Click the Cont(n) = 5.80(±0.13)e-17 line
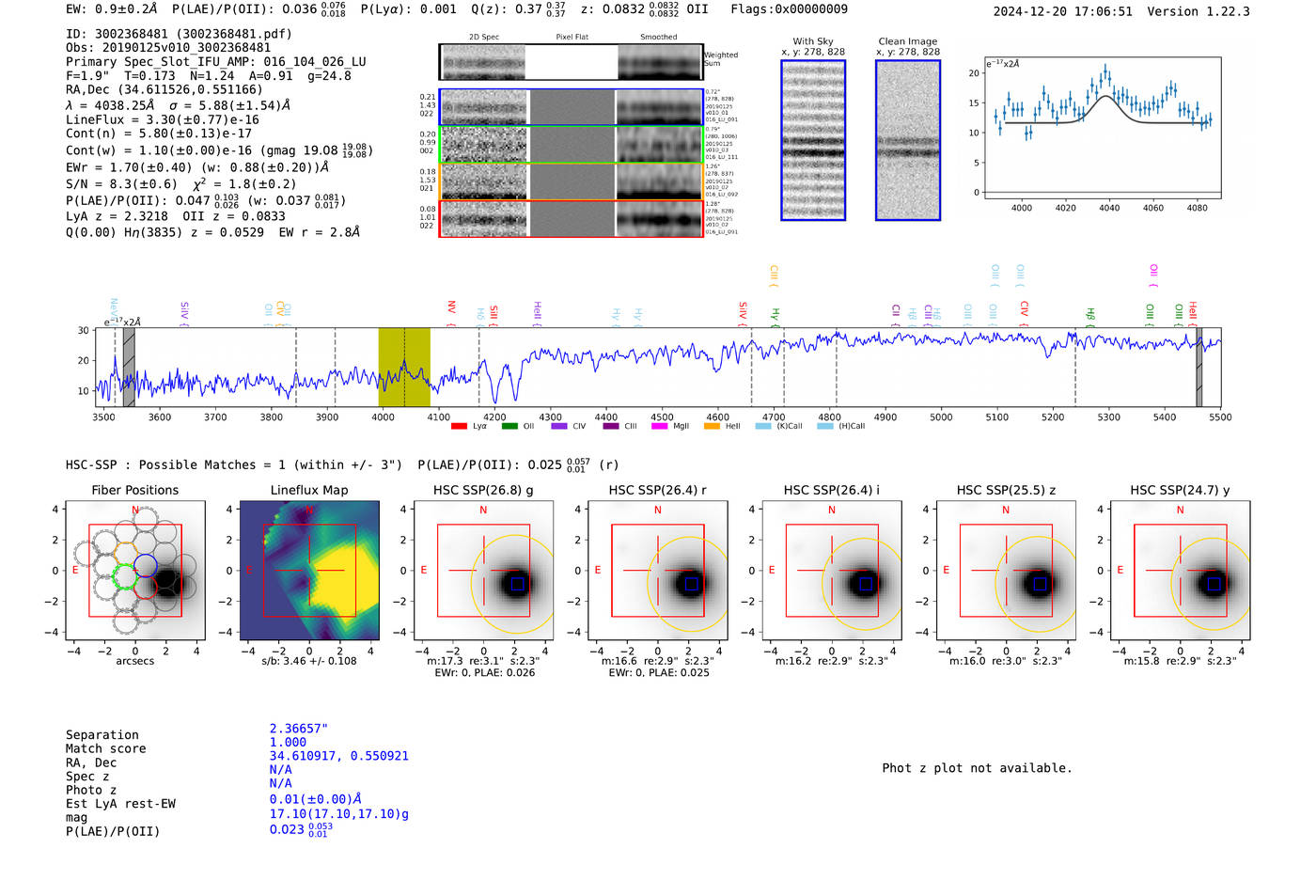1316x896 pixels. (x=159, y=134)
